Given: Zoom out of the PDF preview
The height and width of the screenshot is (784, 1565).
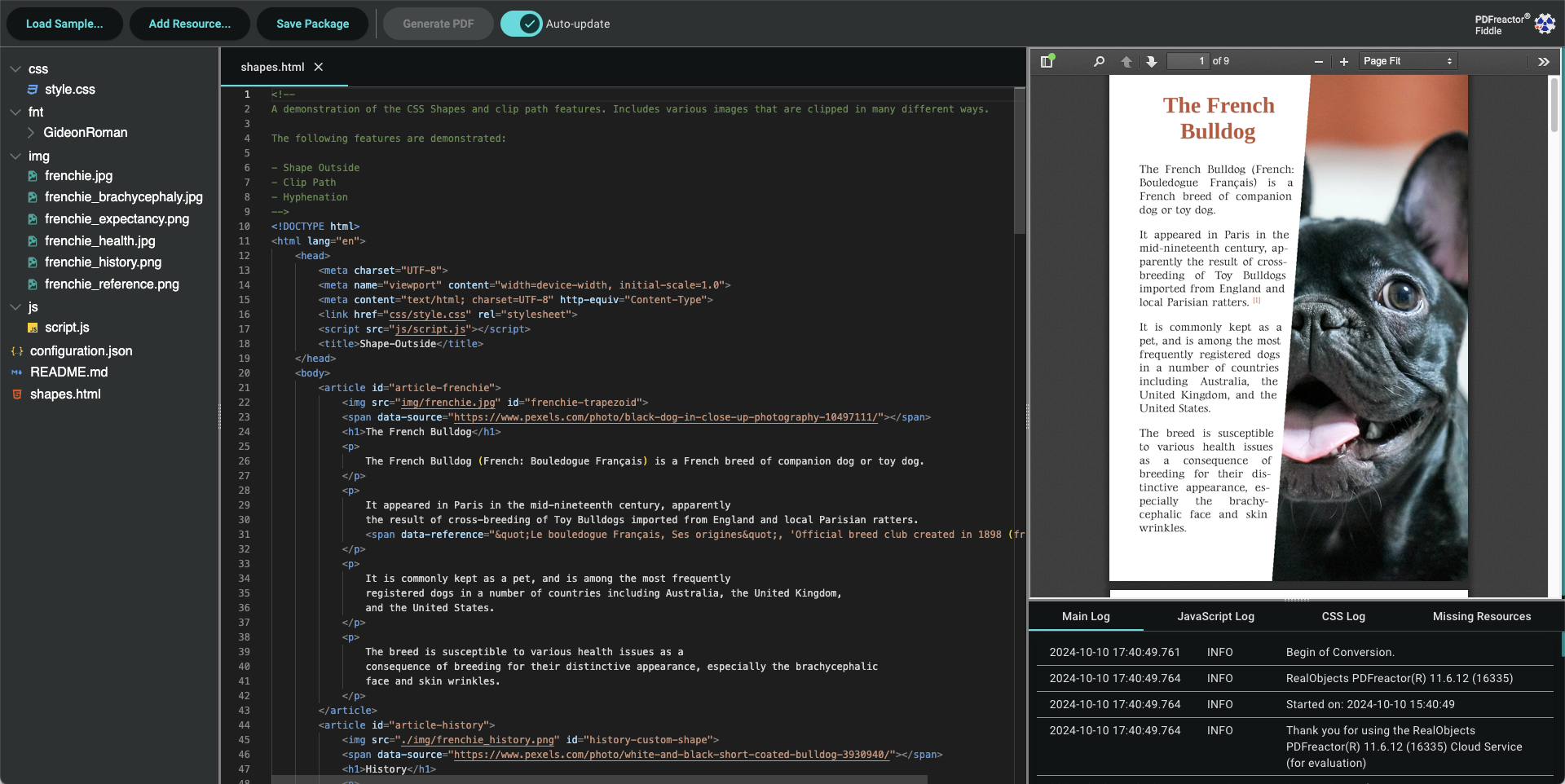Looking at the screenshot, I should point(1318,61).
